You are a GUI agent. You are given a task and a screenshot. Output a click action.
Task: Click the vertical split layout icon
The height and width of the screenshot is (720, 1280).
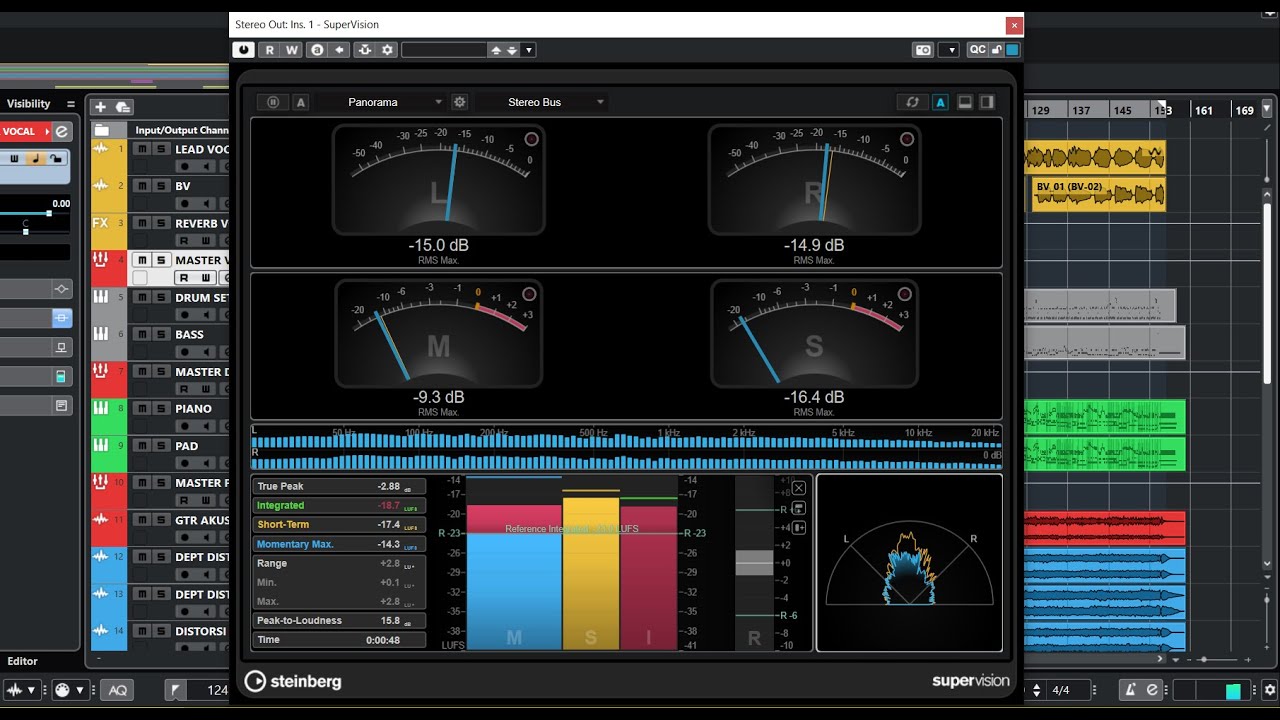tap(987, 102)
